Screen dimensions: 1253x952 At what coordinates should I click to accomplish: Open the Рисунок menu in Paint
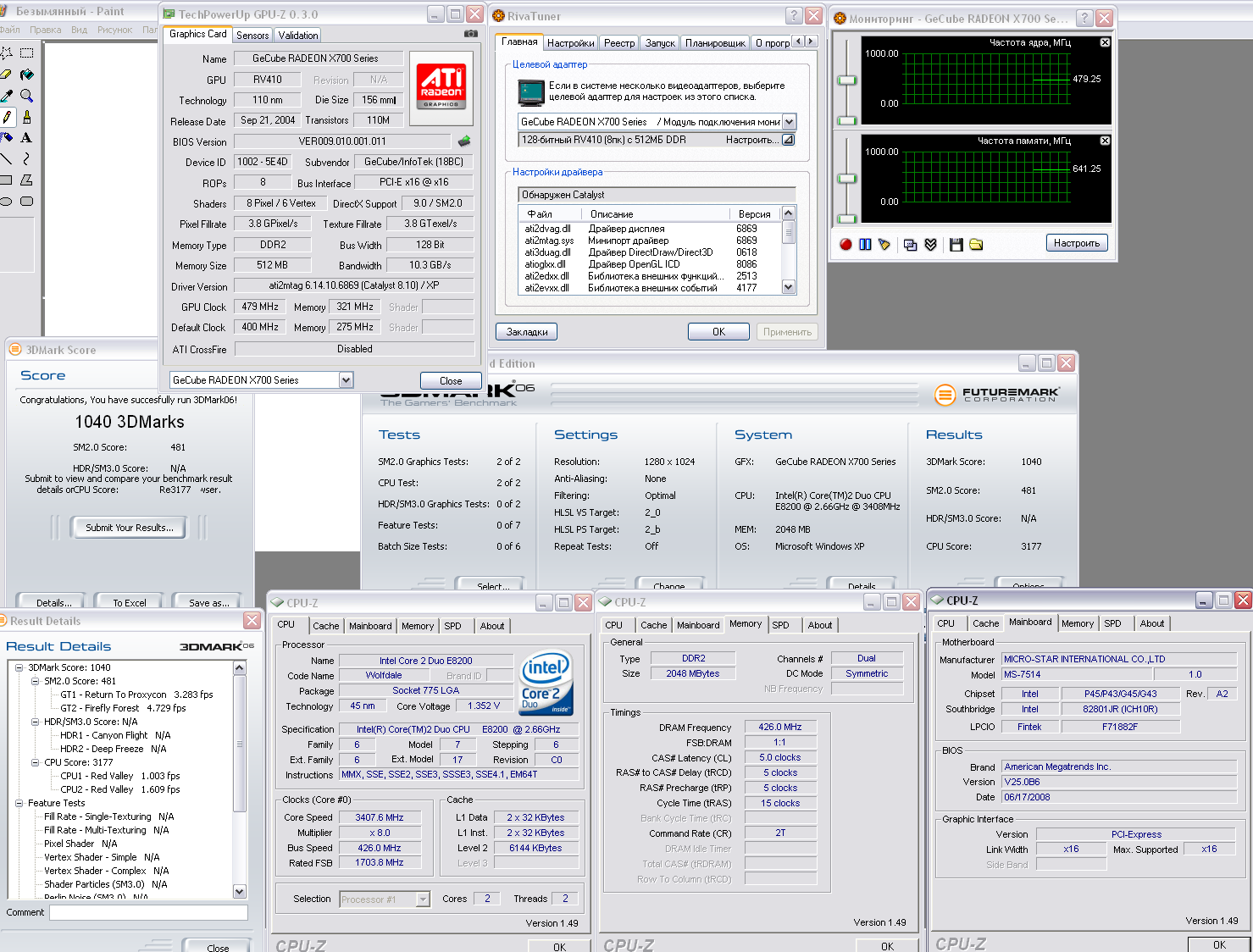click(114, 30)
